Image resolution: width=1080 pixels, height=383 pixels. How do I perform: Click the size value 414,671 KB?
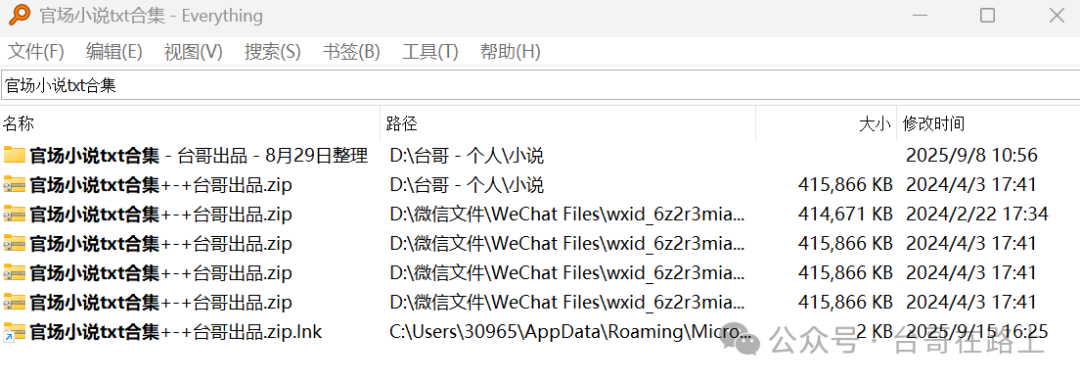click(x=845, y=214)
